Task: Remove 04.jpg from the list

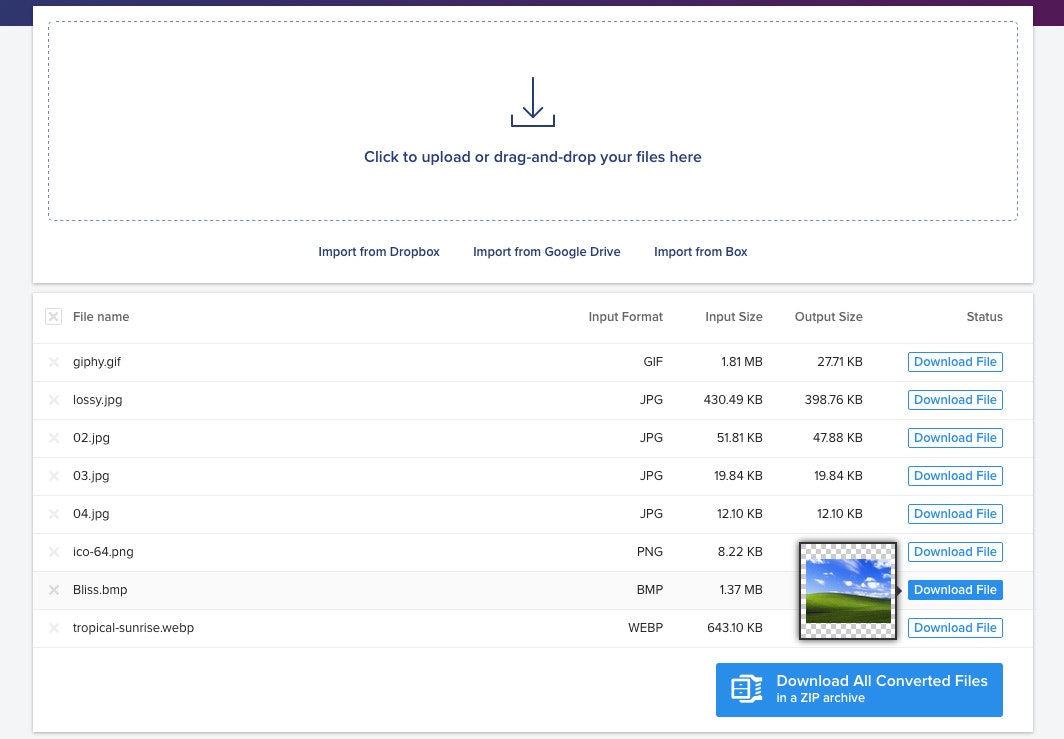Action: click(53, 514)
